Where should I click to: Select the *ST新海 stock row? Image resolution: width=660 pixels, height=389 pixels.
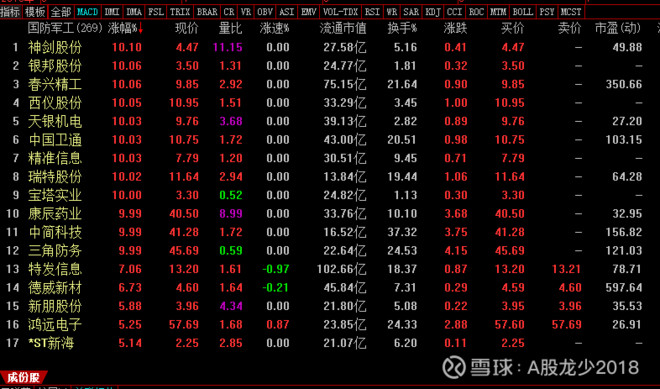coord(330,343)
